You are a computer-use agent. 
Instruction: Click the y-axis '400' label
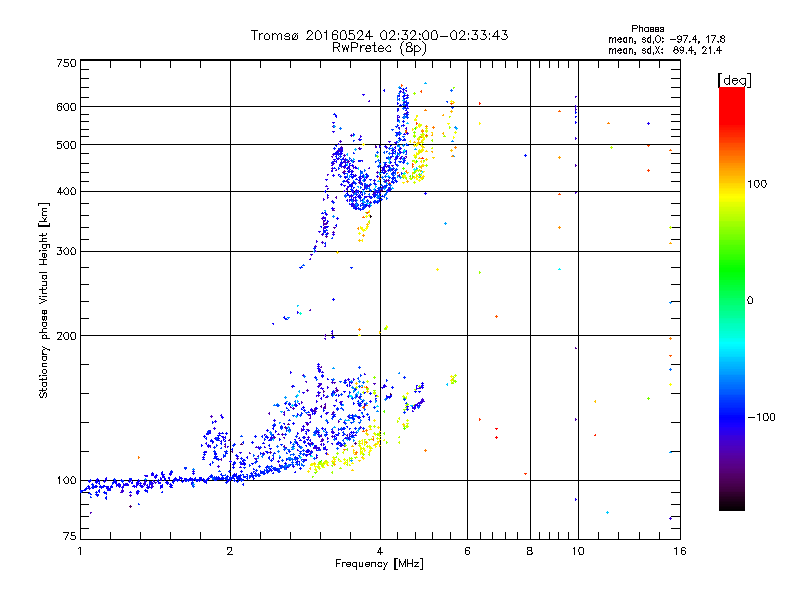(66, 192)
